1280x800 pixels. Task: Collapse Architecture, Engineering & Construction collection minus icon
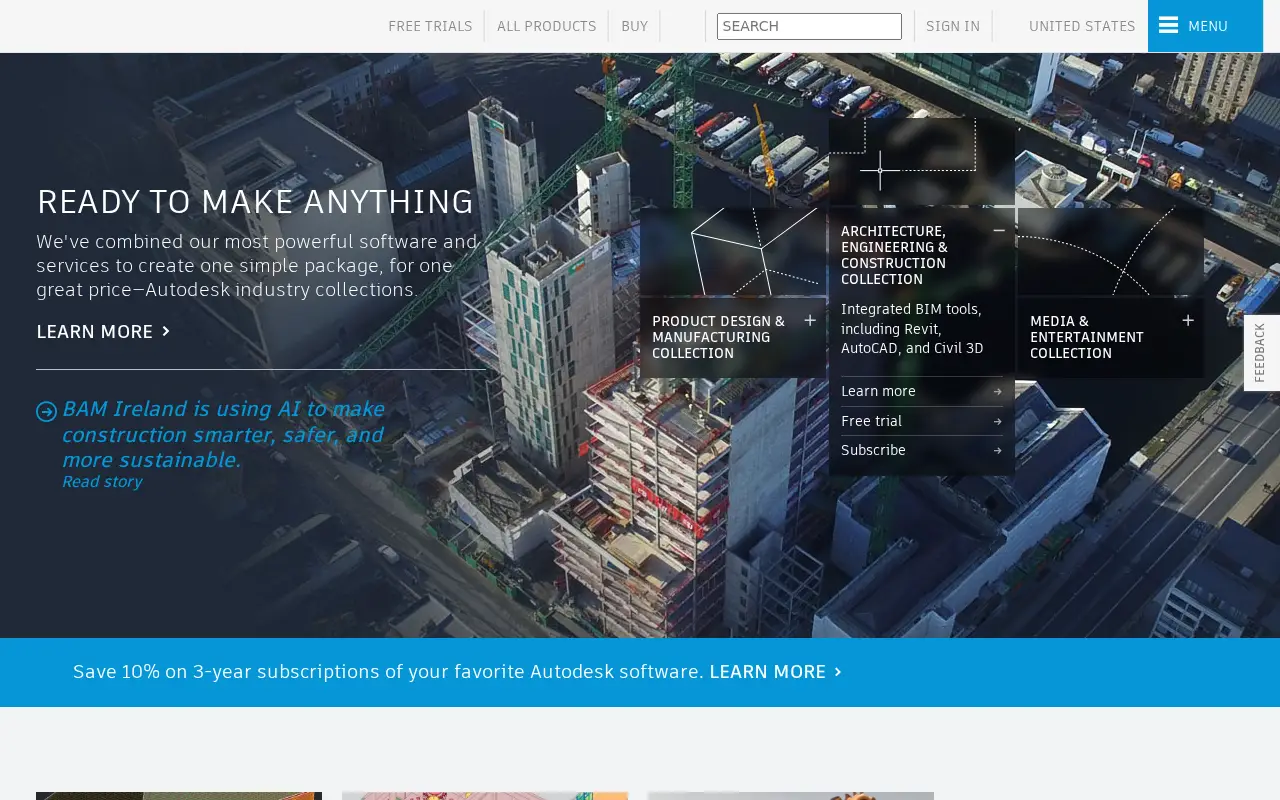pos(999,231)
